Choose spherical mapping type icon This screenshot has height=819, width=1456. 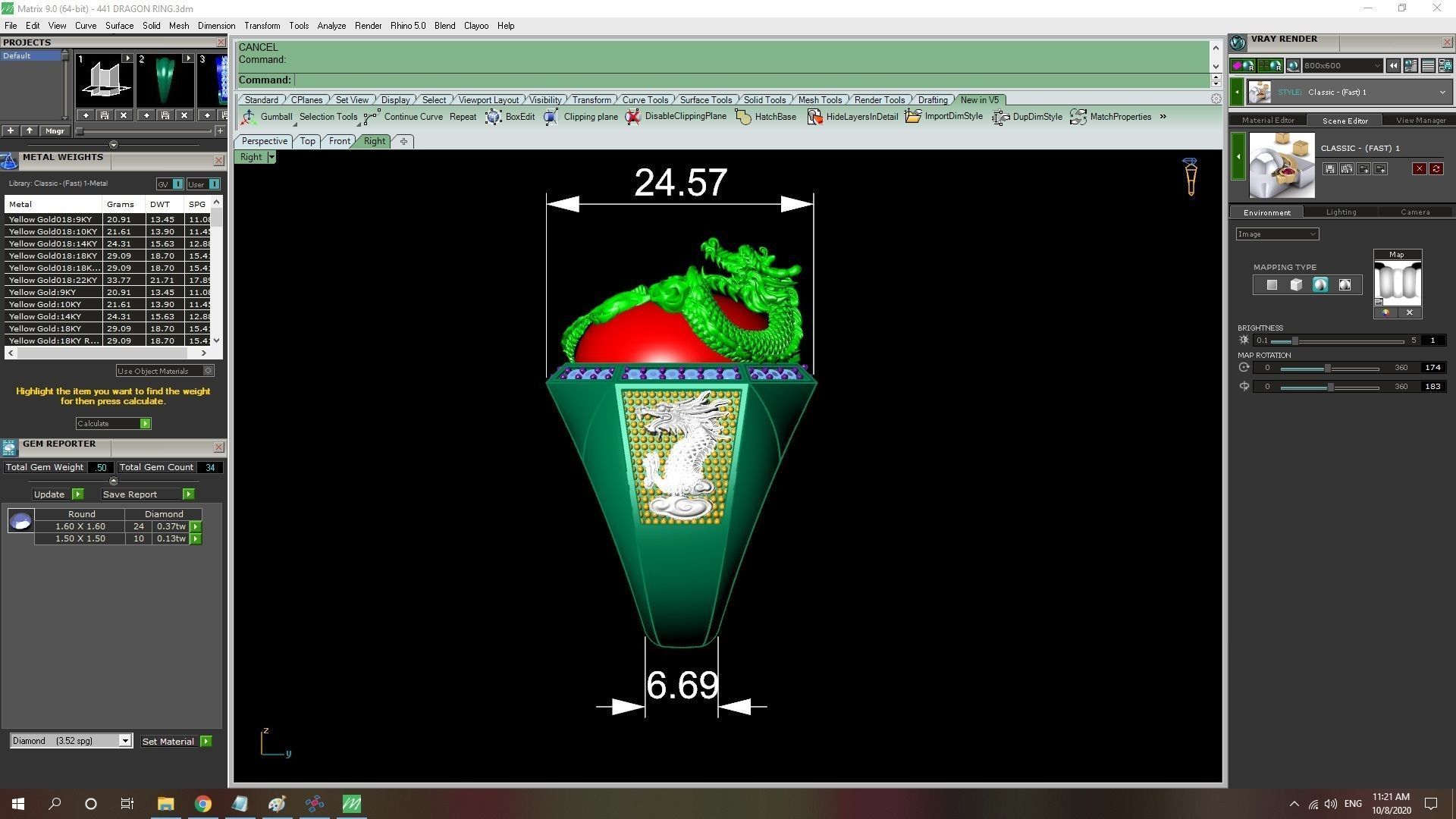tap(1320, 285)
